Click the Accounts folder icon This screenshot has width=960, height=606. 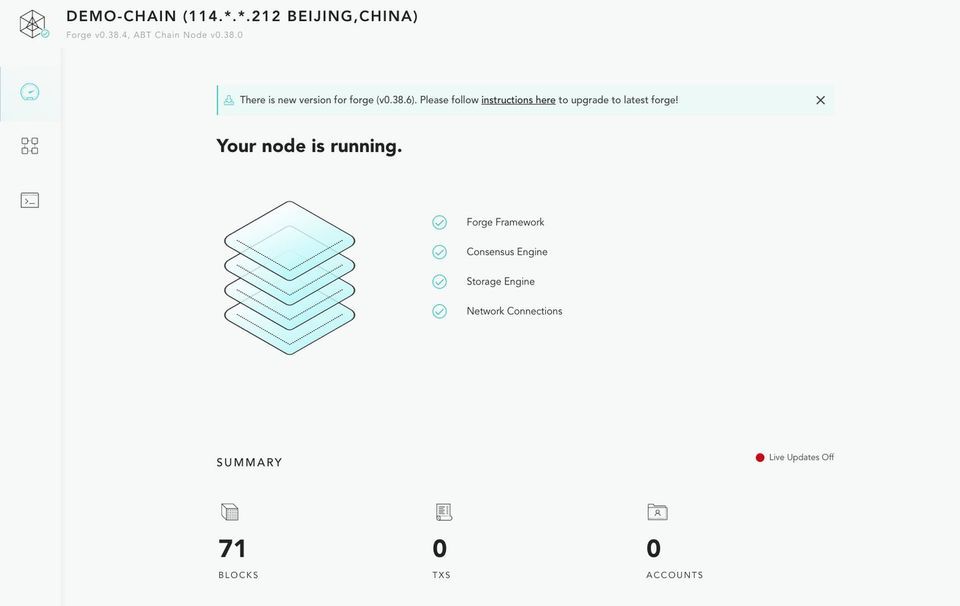657,512
